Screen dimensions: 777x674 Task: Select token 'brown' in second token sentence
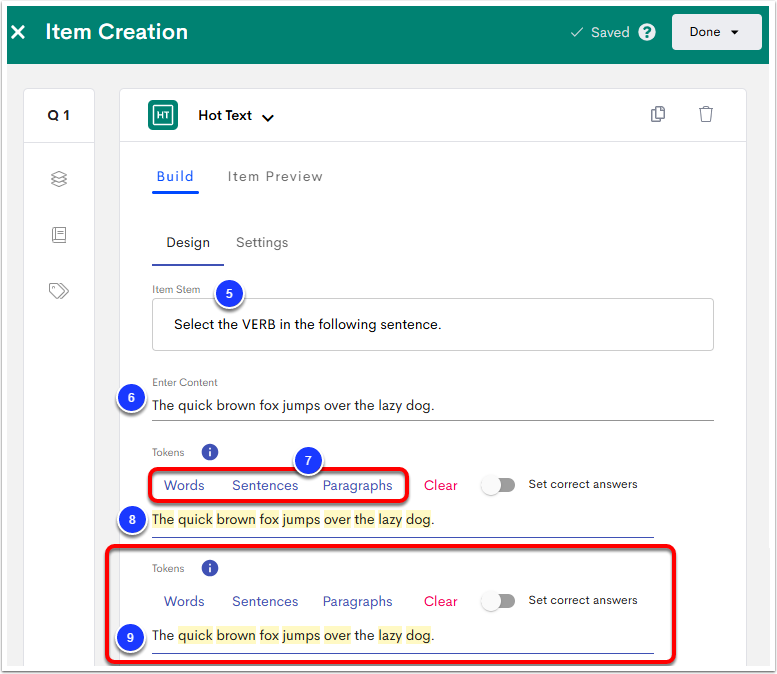236,635
